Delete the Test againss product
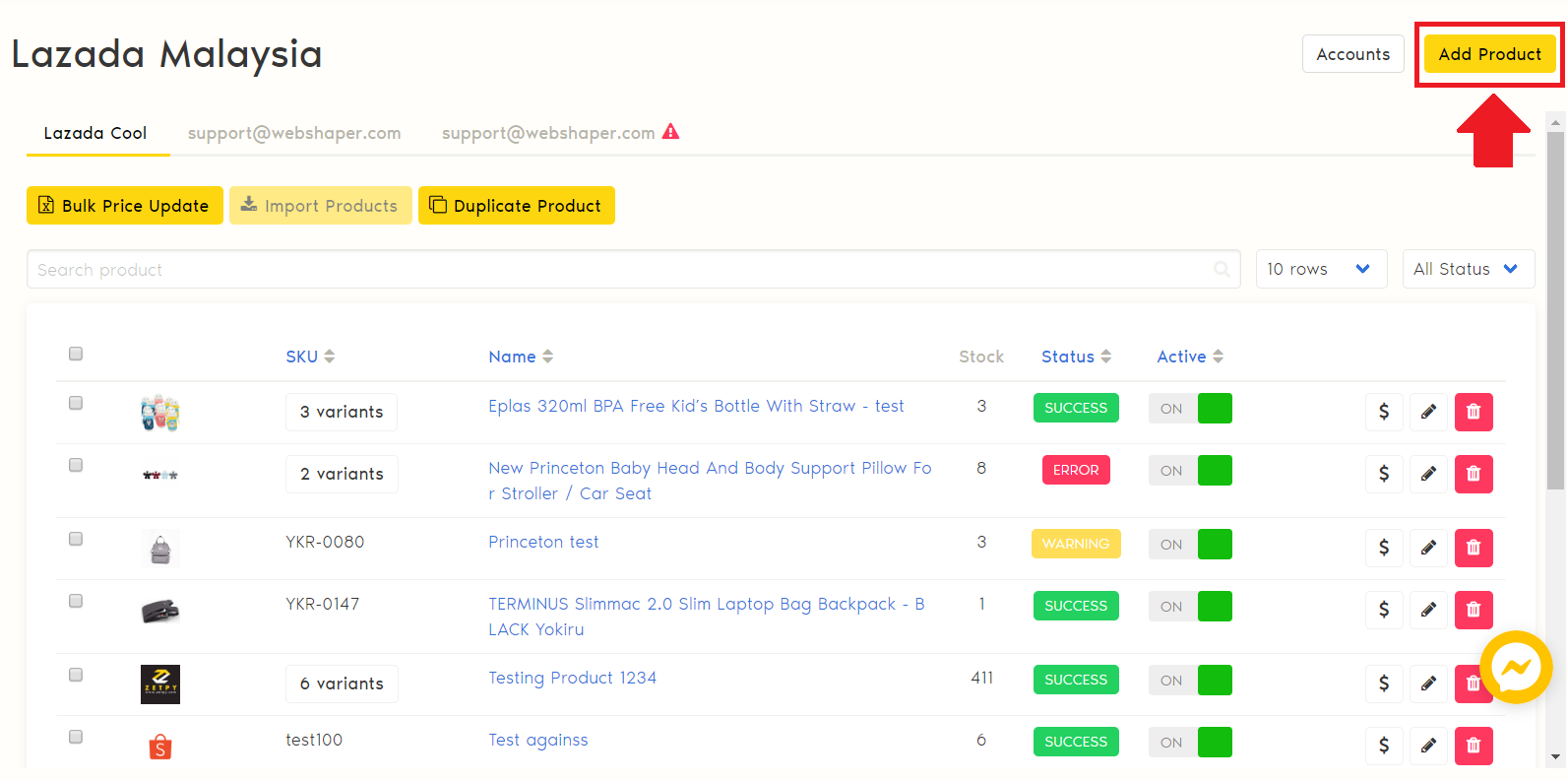 1474,746
